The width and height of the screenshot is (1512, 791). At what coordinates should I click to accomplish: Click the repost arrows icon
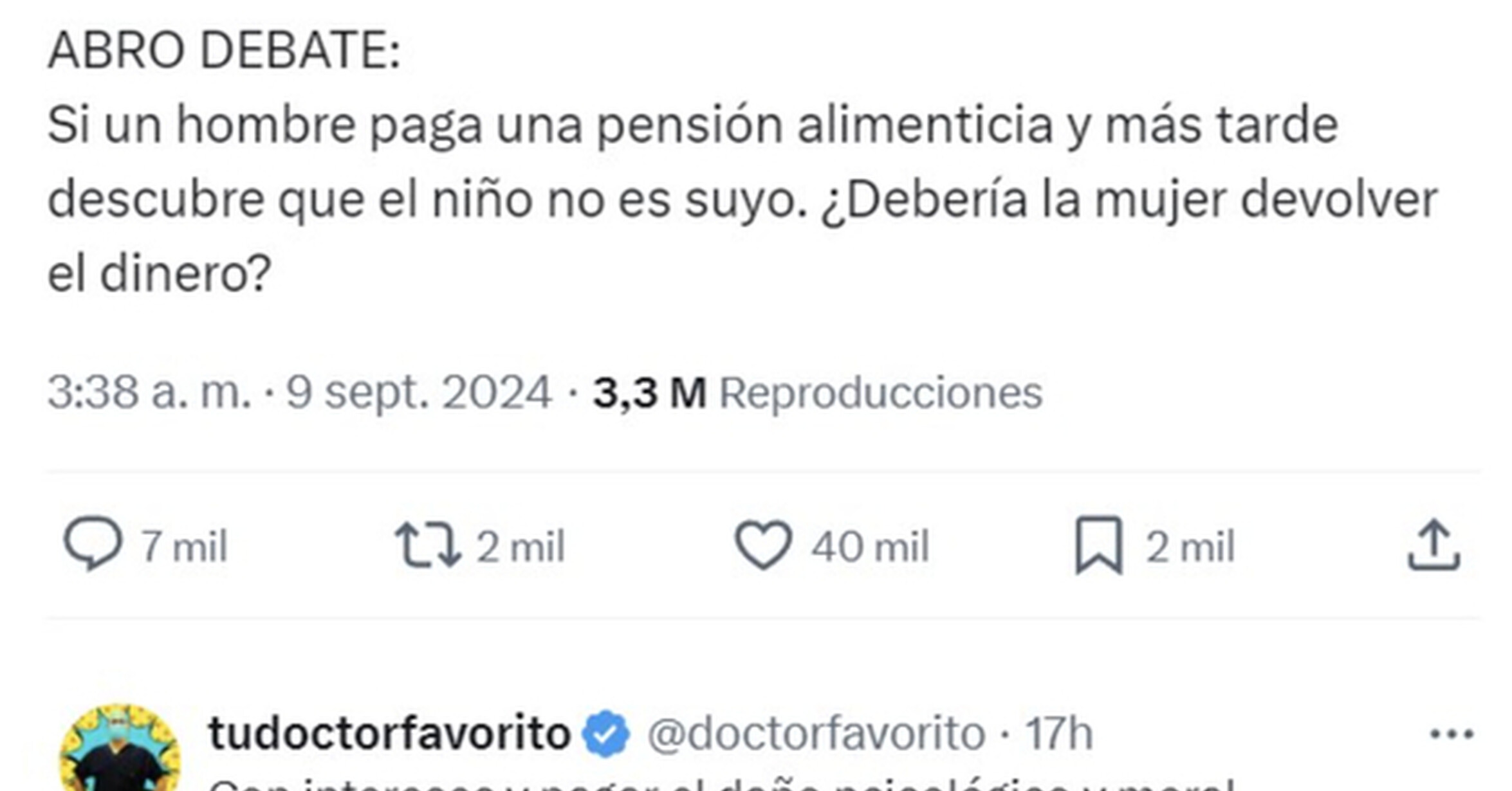[428, 545]
